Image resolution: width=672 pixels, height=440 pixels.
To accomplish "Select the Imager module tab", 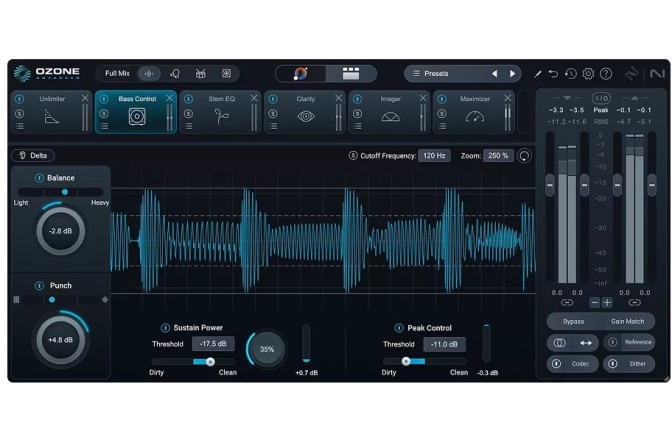I will [x=389, y=112].
